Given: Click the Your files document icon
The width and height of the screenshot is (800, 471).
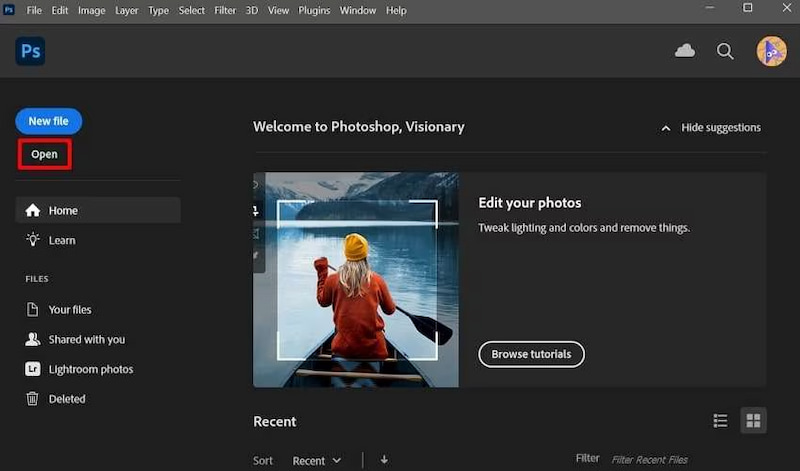Looking at the screenshot, I should point(32,309).
